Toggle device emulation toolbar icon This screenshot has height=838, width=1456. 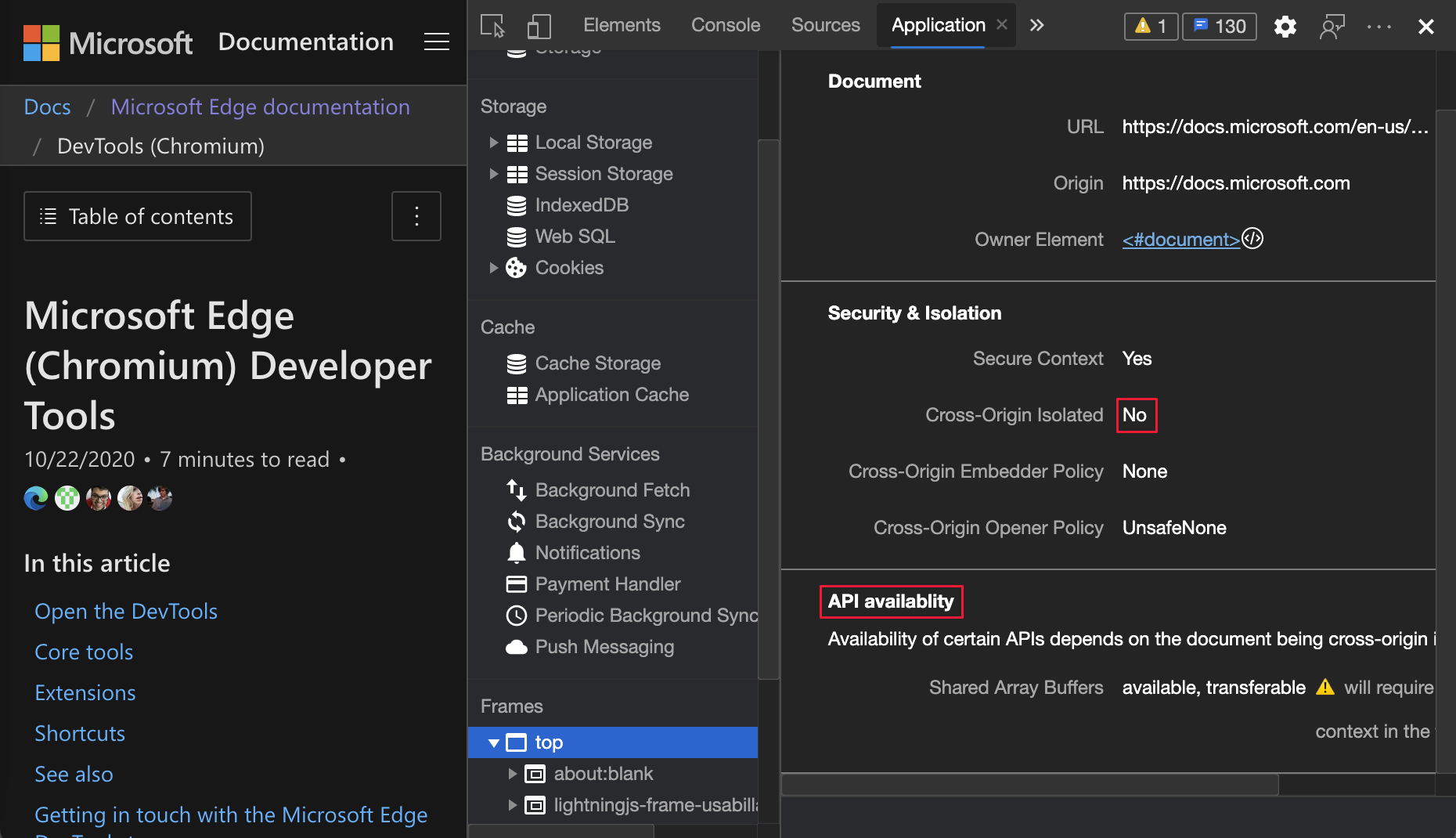(x=539, y=26)
